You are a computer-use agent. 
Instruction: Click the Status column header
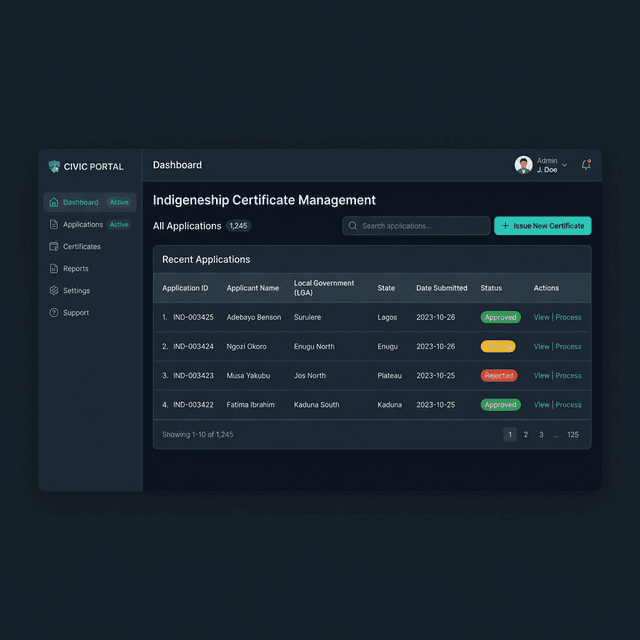click(x=491, y=288)
